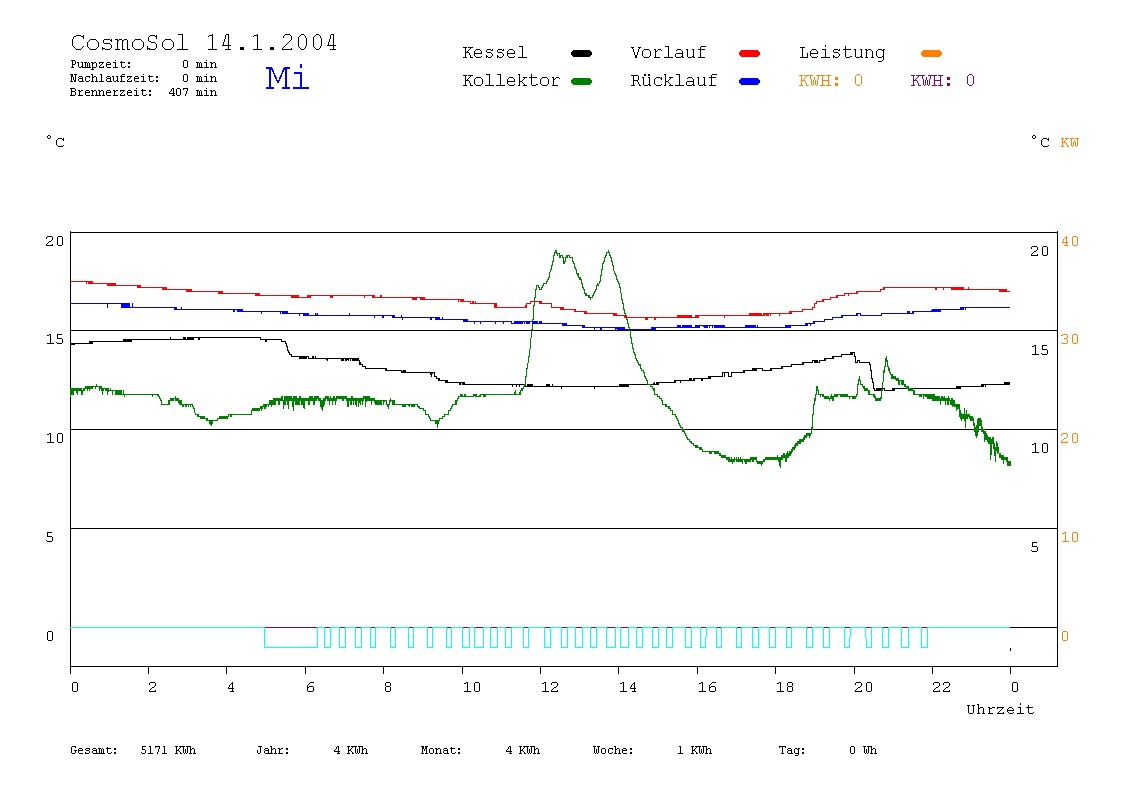Select the "0 Wh" Tag value

click(862, 750)
